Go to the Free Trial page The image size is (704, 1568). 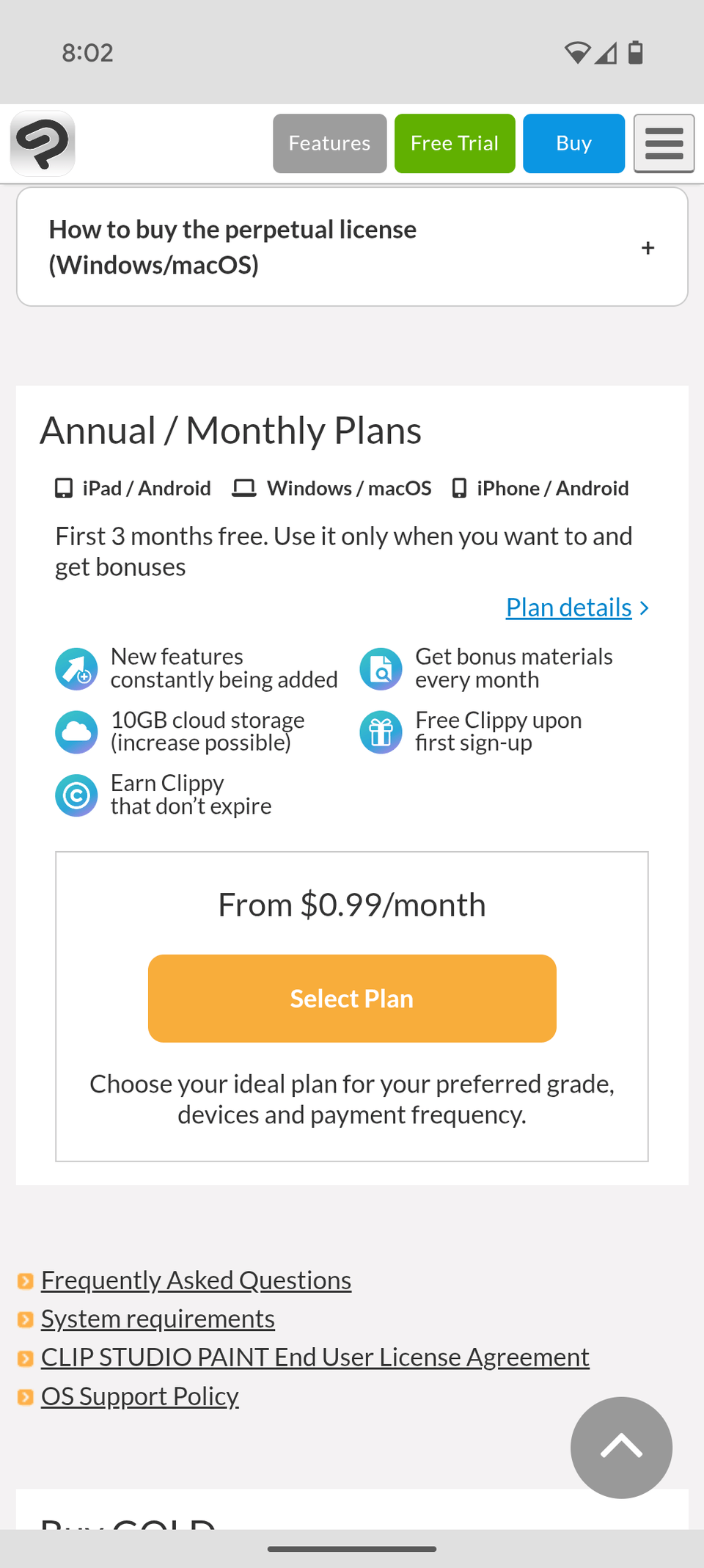[455, 144]
